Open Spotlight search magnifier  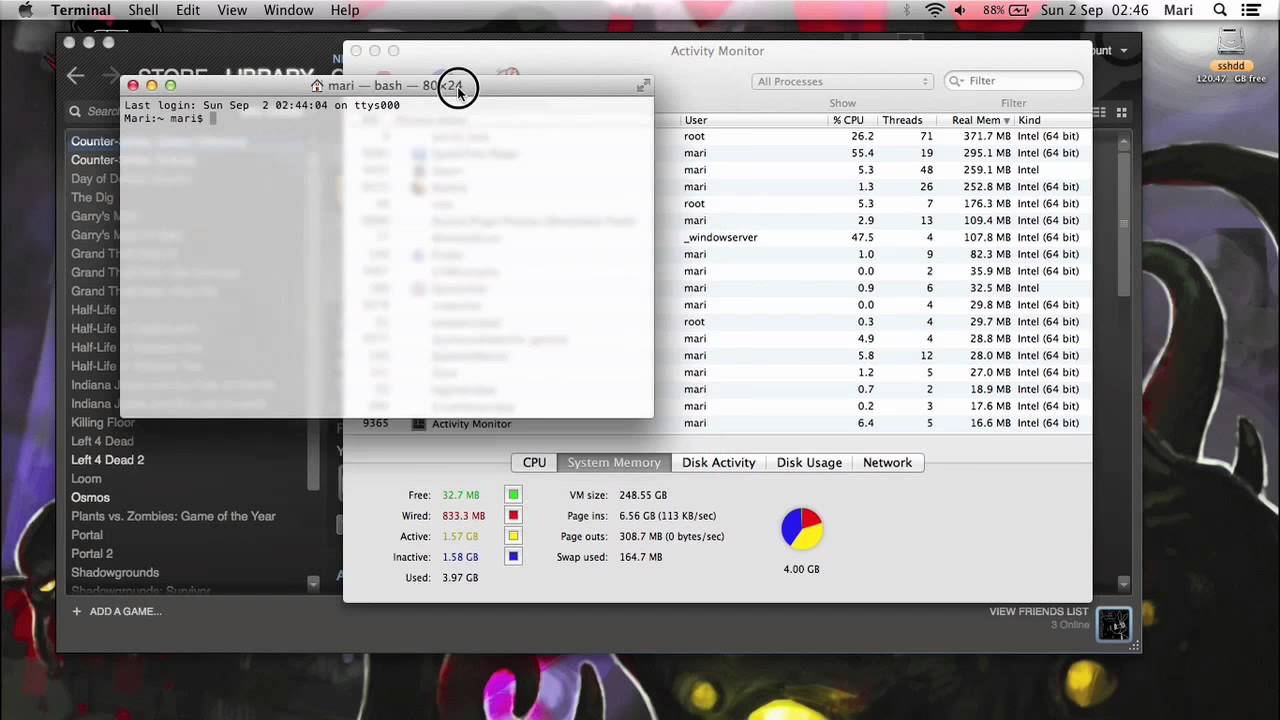pyautogui.click(x=1220, y=10)
